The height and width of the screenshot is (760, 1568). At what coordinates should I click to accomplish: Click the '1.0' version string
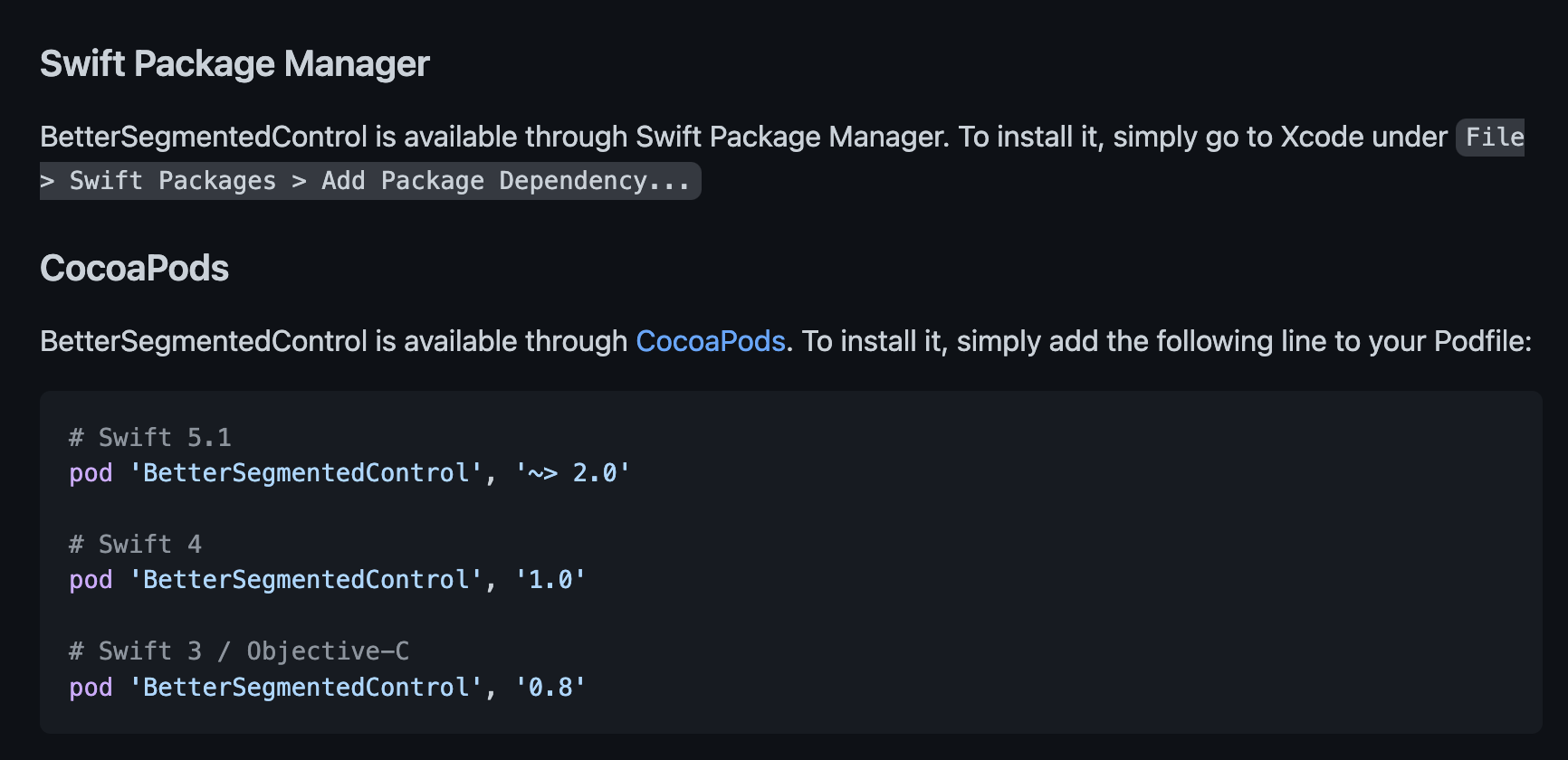[550, 580]
